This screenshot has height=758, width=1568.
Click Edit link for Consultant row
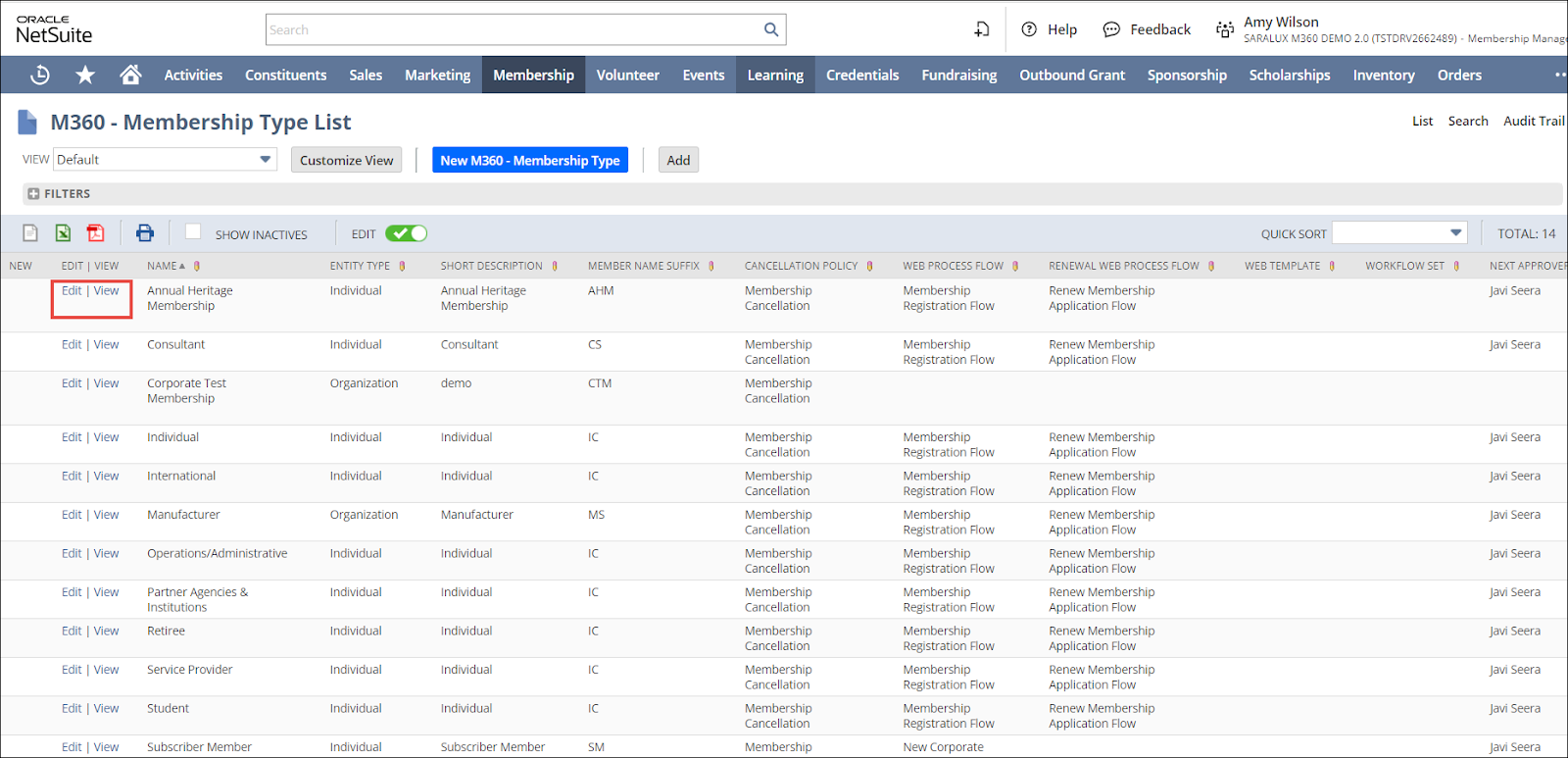(72, 344)
